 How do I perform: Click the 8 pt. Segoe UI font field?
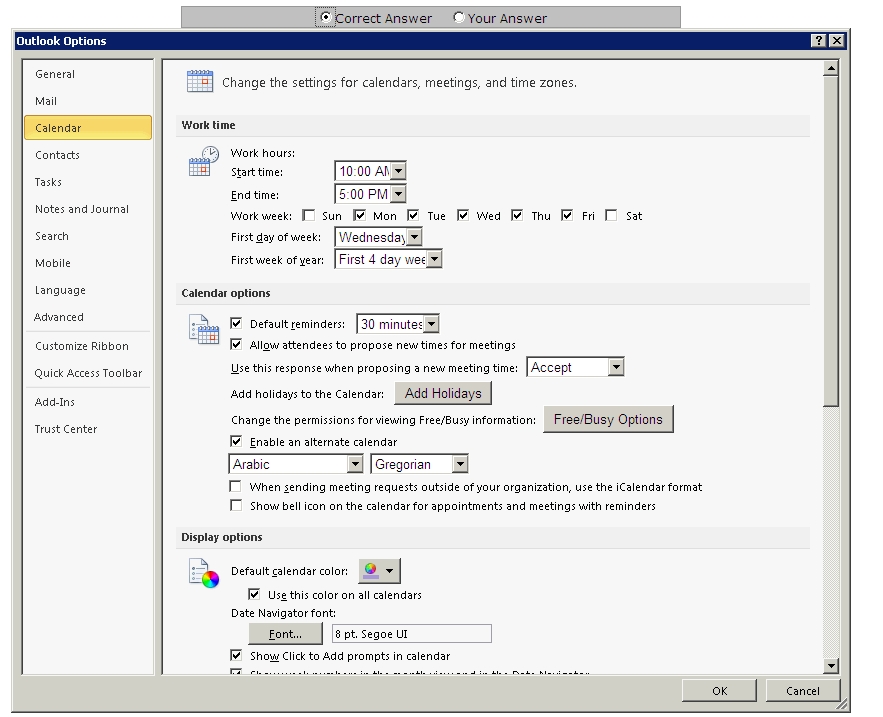click(412, 634)
